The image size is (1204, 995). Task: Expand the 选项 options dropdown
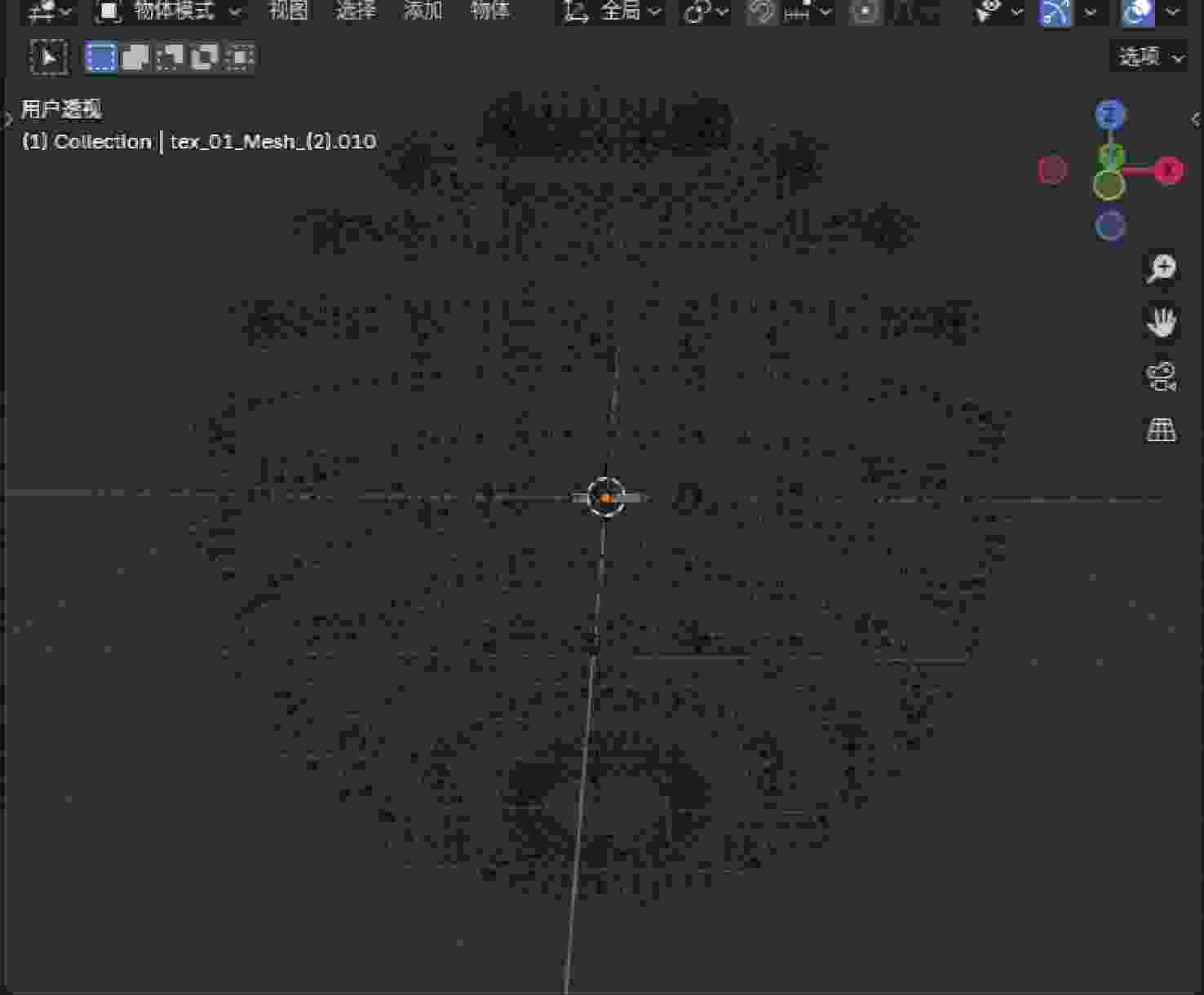pos(1150,57)
